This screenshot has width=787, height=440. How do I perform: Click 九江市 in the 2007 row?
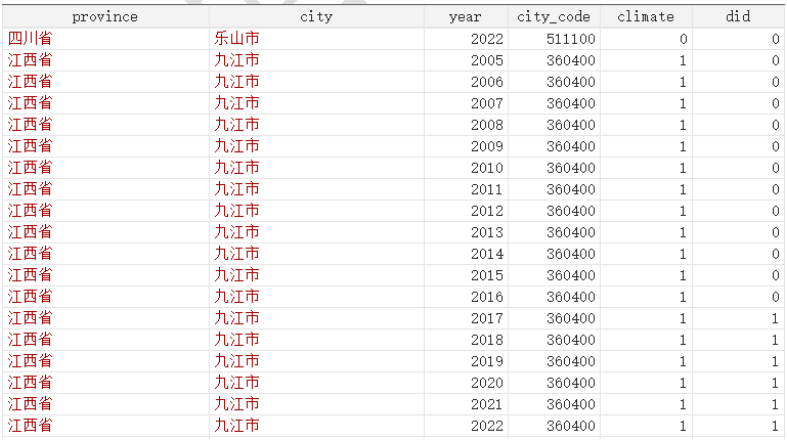[237, 103]
